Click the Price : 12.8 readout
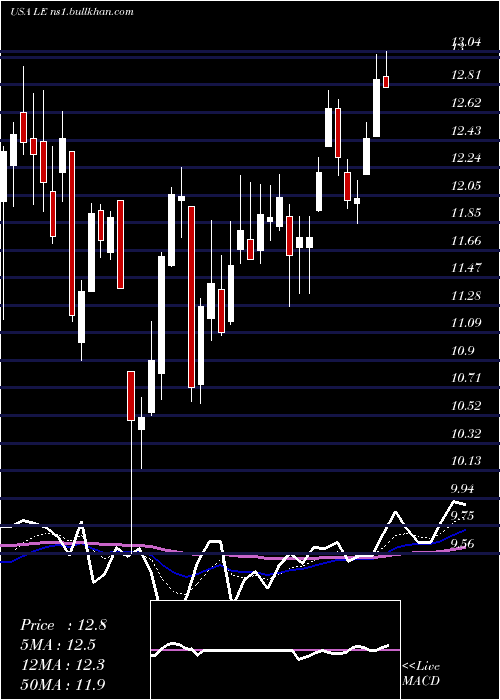500x700 pixels. pyautogui.click(x=63, y=625)
